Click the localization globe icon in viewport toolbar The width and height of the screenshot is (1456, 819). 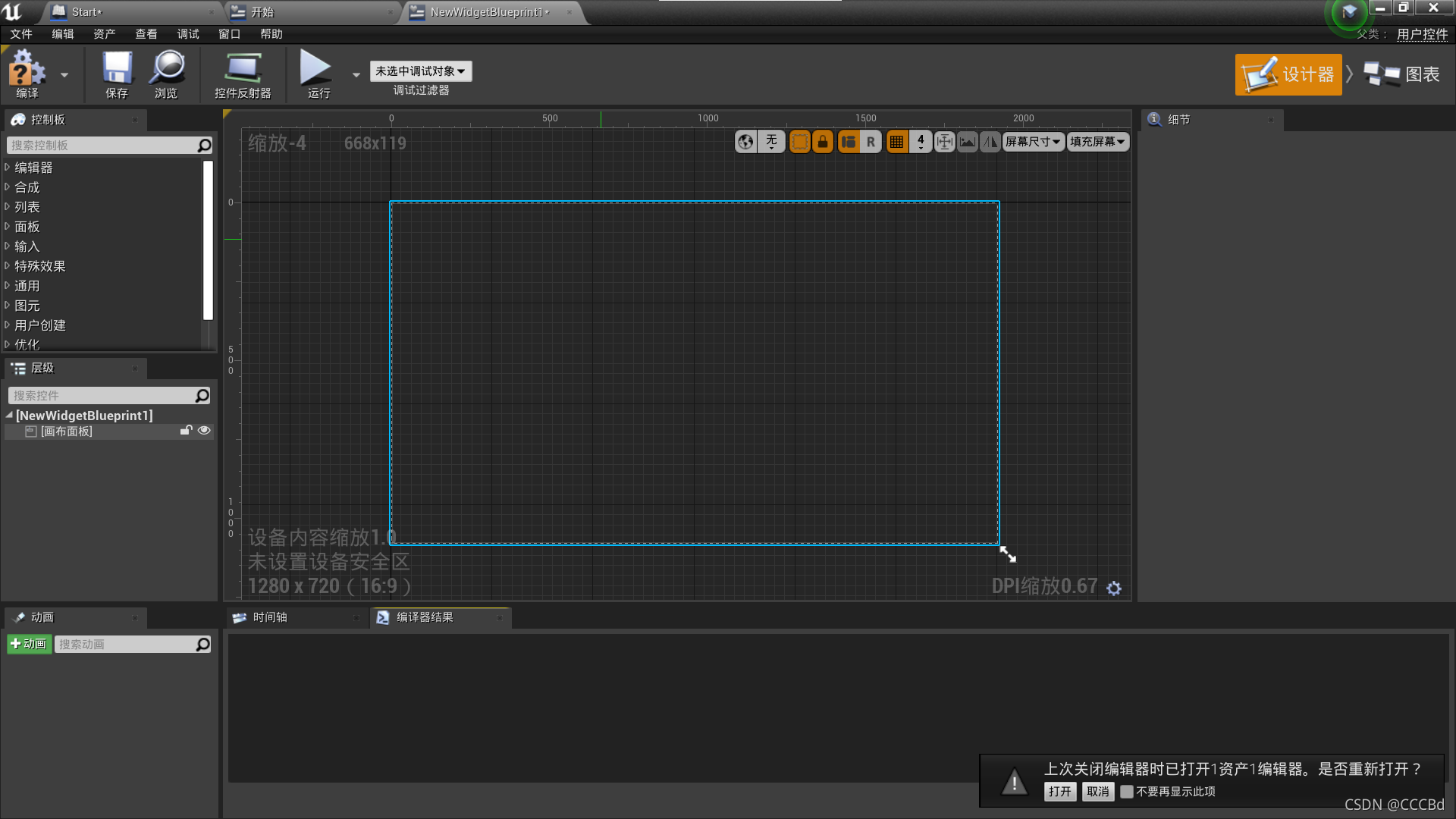(745, 142)
